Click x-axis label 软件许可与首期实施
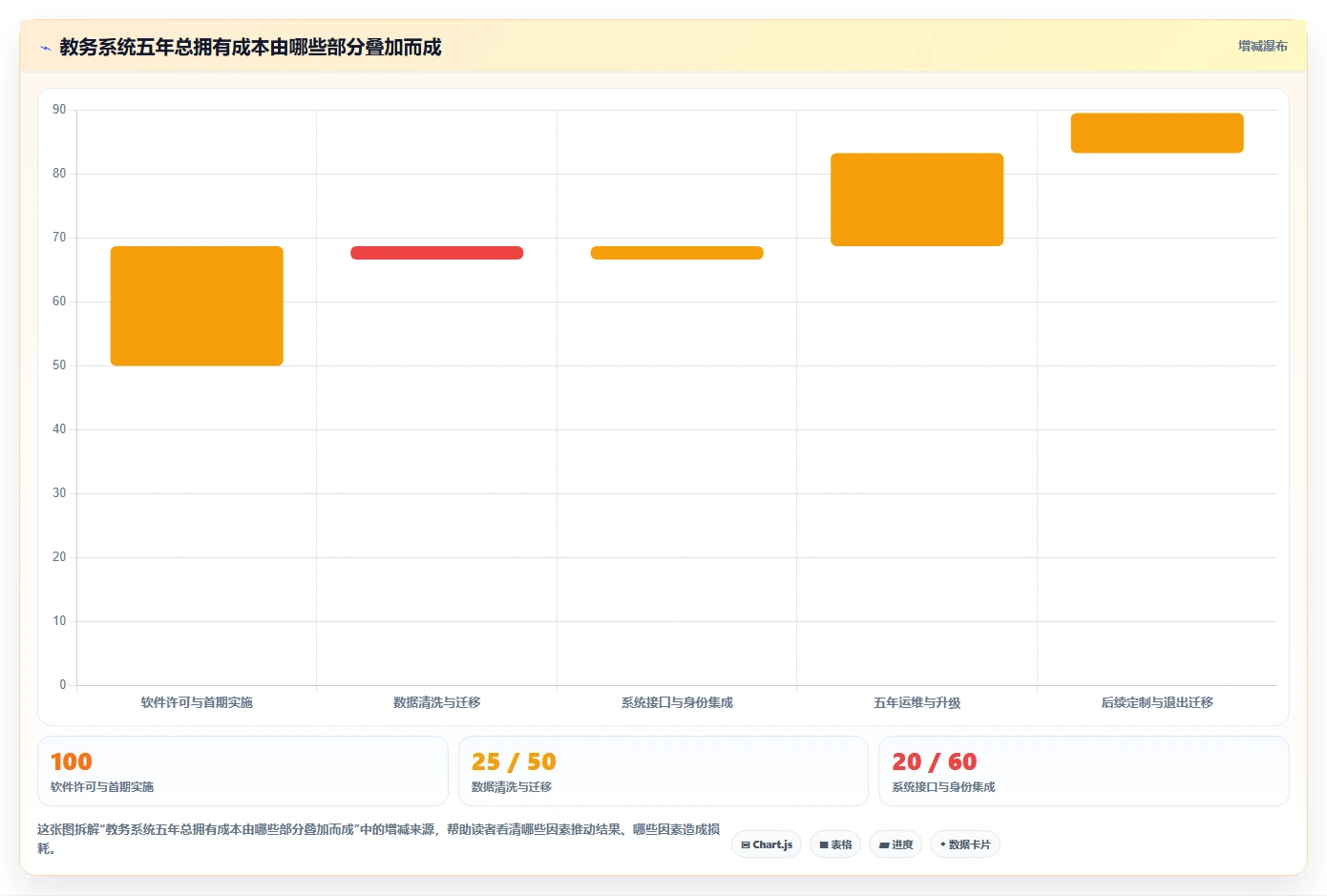The width and height of the screenshot is (1327, 896). 197,702
